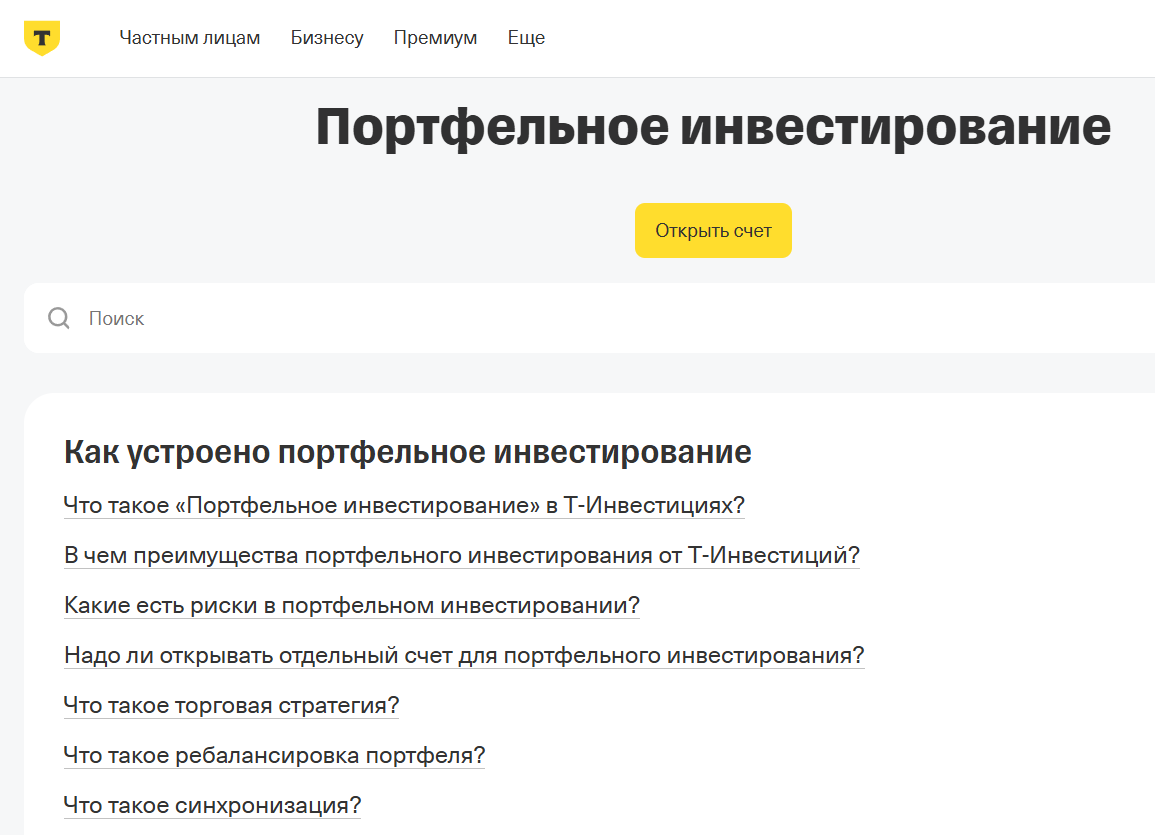The height and width of the screenshot is (835, 1155).
Task: Open the Бизнесу navigation item
Action: [x=327, y=38]
